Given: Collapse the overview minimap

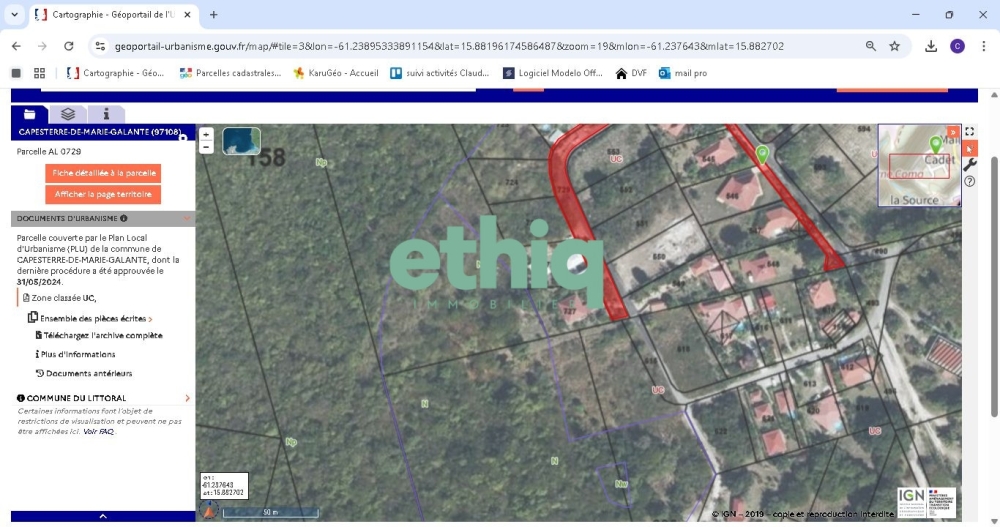Looking at the screenshot, I should [x=953, y=131].
